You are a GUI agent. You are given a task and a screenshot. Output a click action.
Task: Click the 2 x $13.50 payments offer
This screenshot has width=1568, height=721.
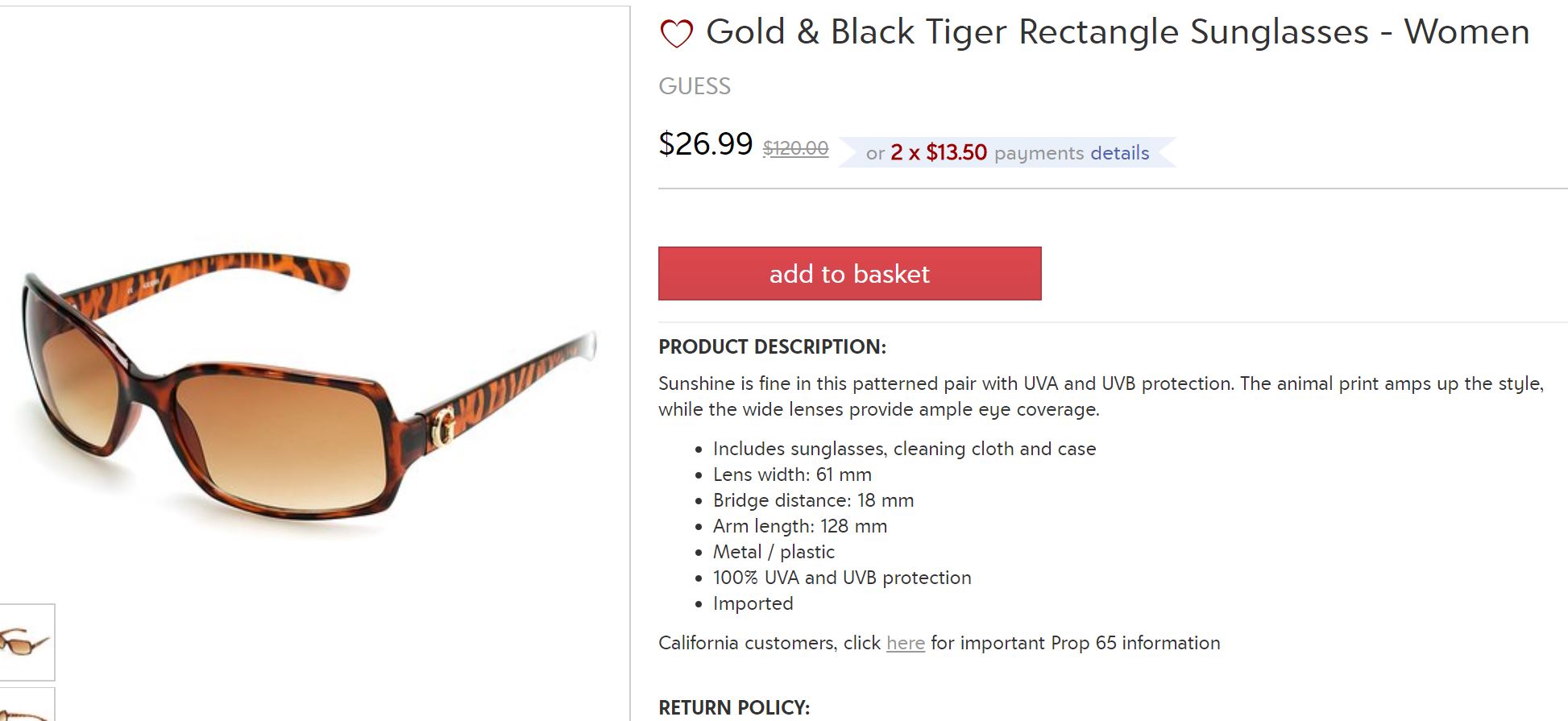point(938,153)
